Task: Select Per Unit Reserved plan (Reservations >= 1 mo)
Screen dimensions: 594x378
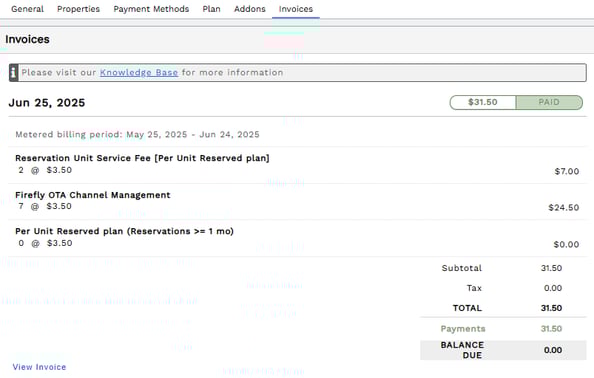Action: pos(125,231)
